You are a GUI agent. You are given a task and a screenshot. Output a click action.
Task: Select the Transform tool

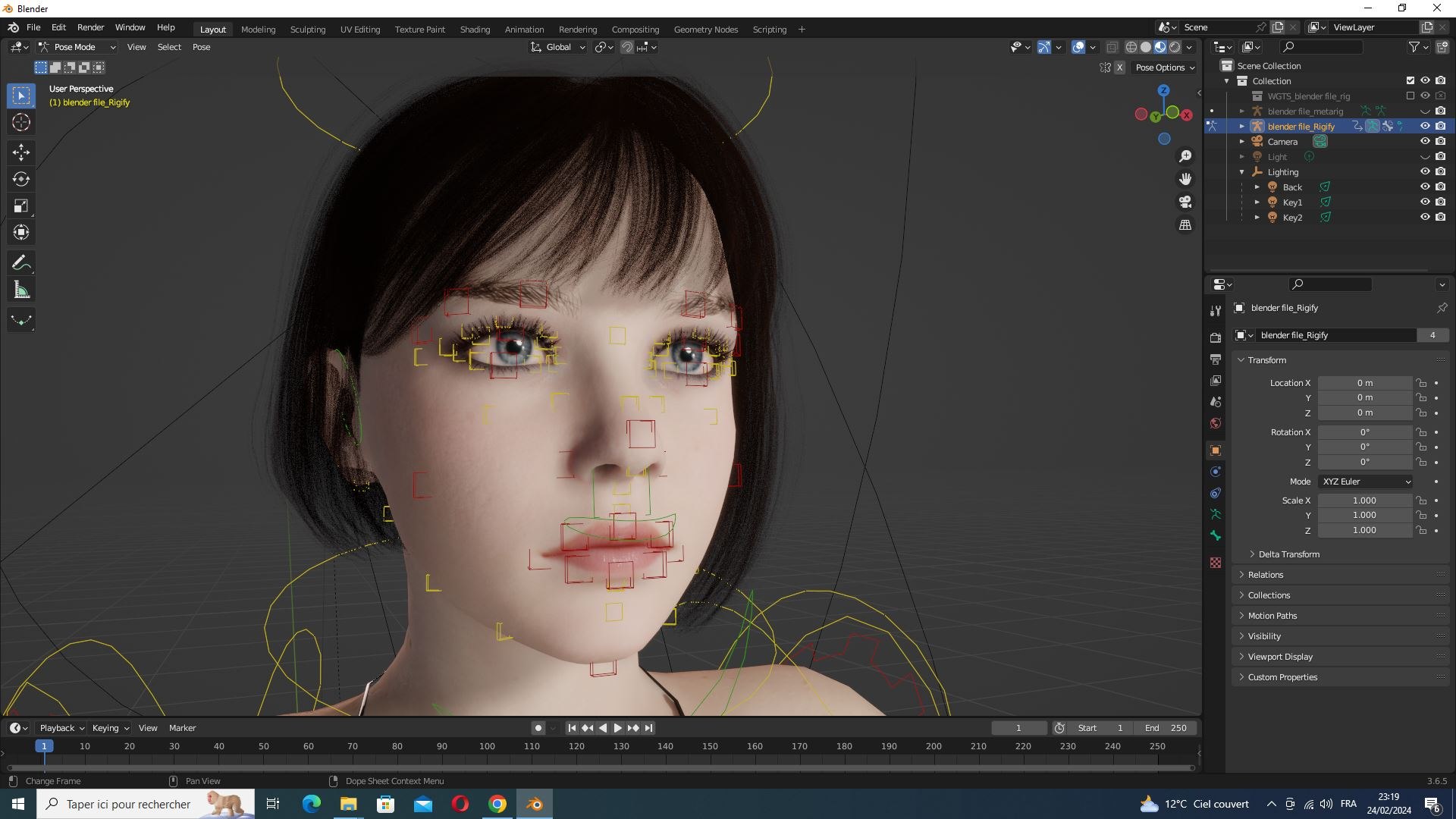[21, 232]
